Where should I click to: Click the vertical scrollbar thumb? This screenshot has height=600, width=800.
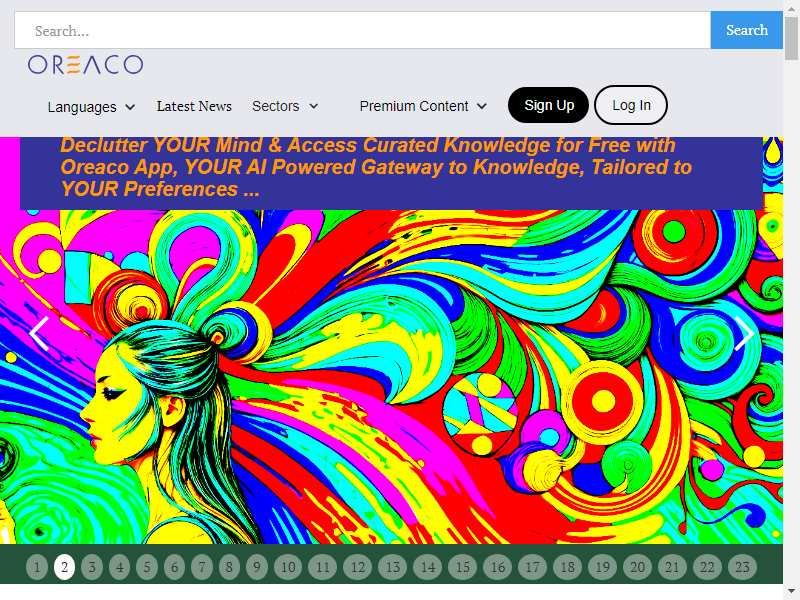click(792, 39)
